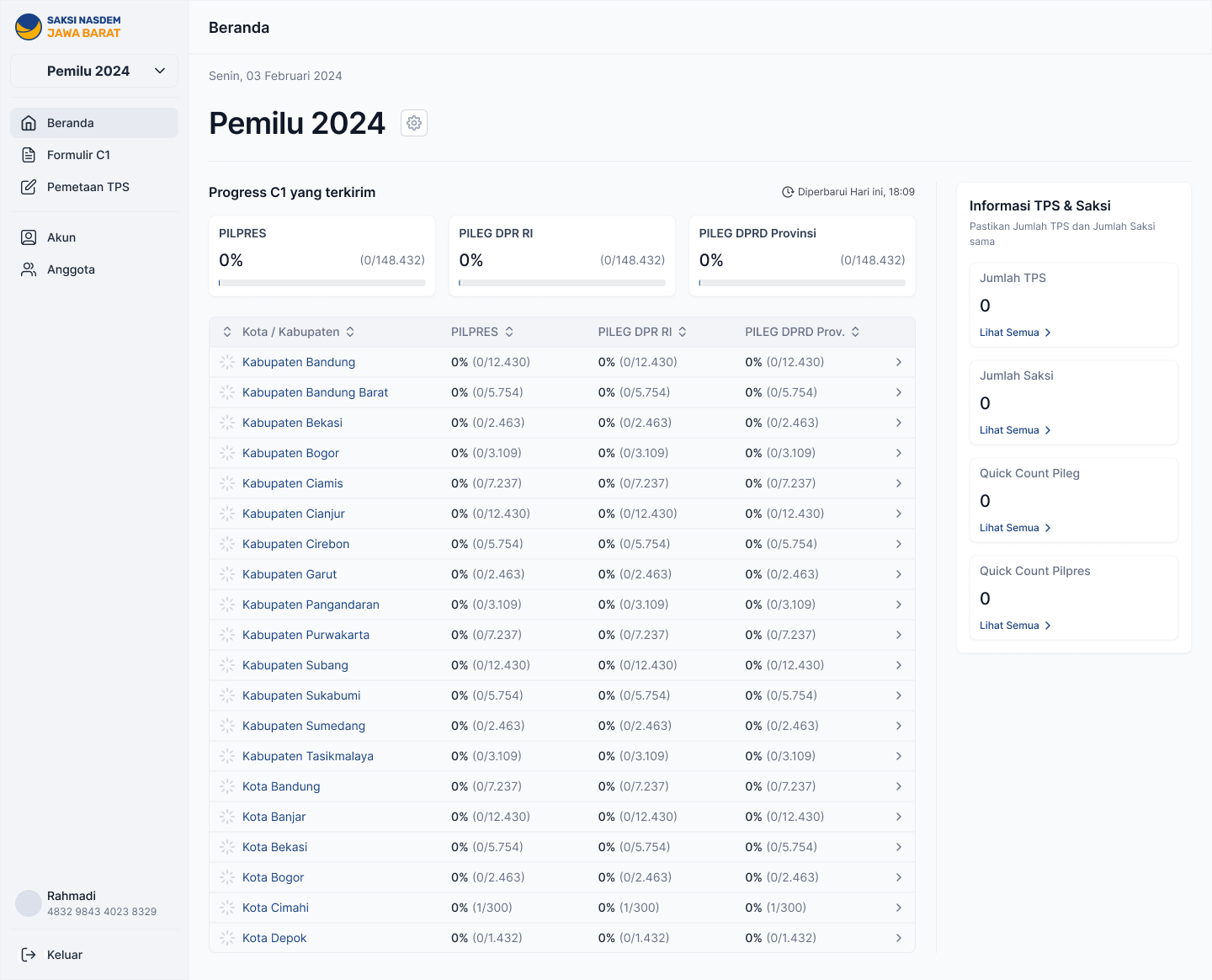Go to Beranda in the sidebar
1212x980 pixels.
[x=94, y=123]
